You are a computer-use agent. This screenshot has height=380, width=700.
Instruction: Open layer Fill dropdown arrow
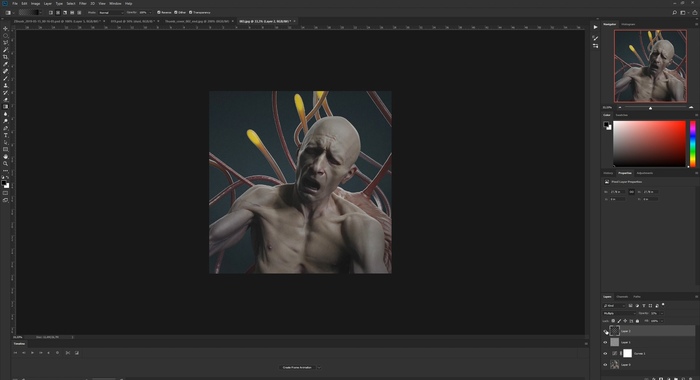tap(661, 321)
